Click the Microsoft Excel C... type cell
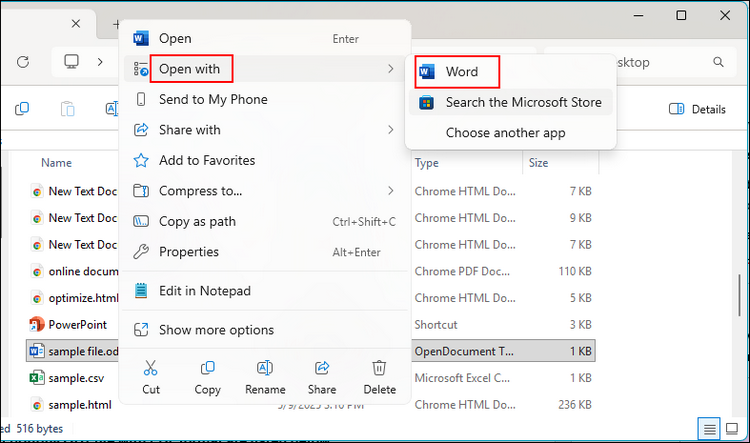Screen dimensions: 750x443 462,378
